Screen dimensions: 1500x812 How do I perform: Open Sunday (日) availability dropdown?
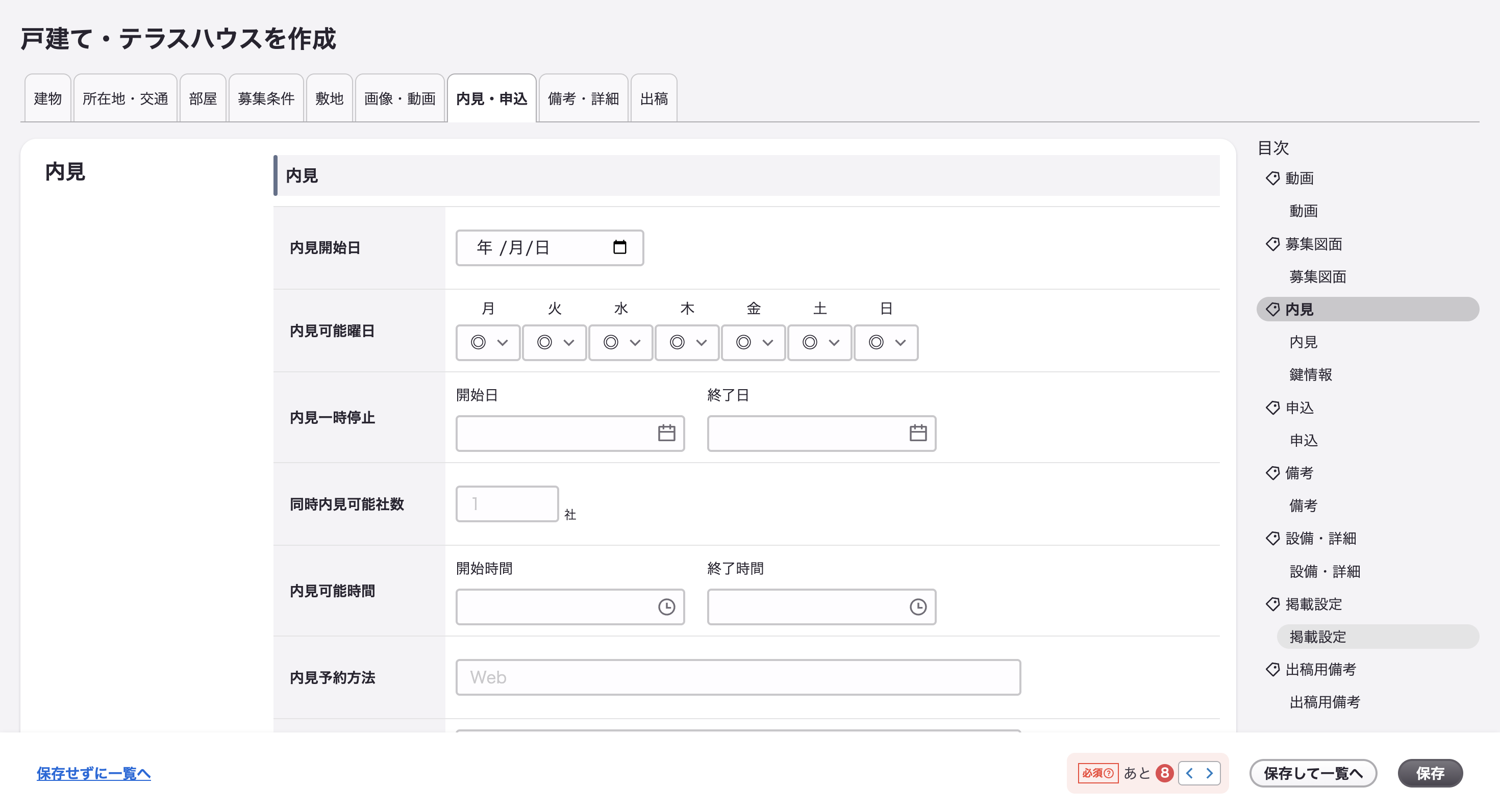(886, 343)
